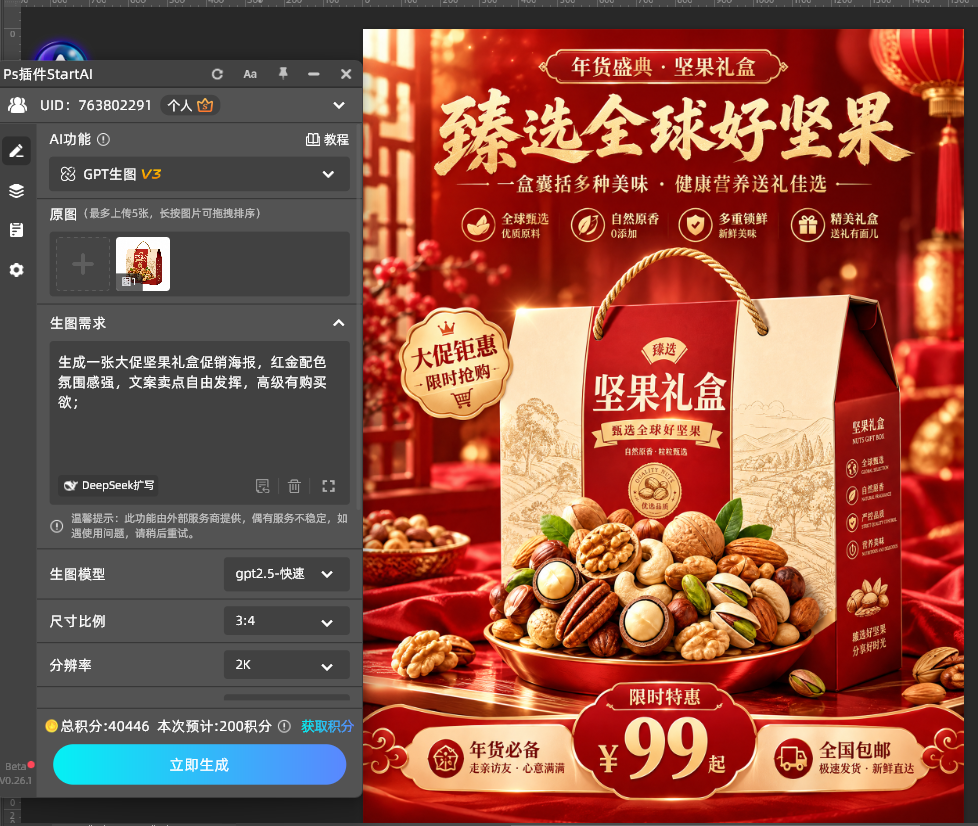Image resolution: width=978 pixels, height=826 pixels.
Task: Open the 分辨率 2K dropdown
Action: [x=286, y=665]
